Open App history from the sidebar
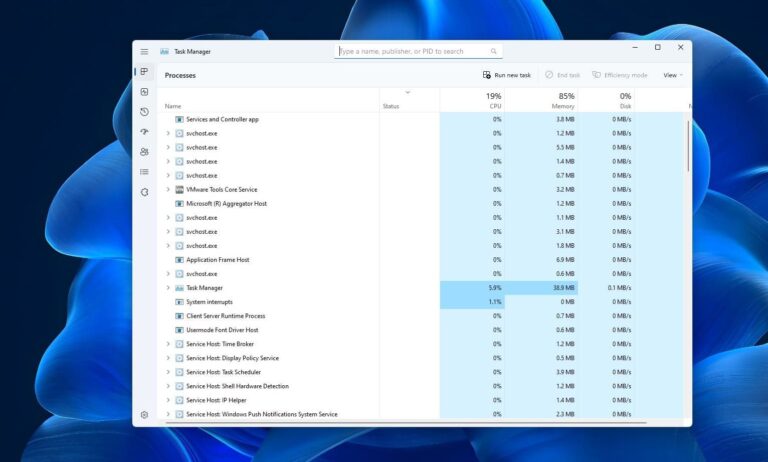 coord(144,112)
